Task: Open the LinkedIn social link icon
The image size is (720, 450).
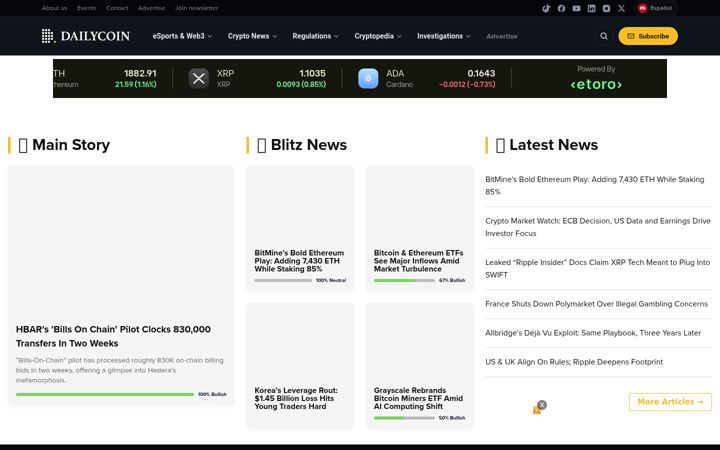Action: click(x=591, y=8)
